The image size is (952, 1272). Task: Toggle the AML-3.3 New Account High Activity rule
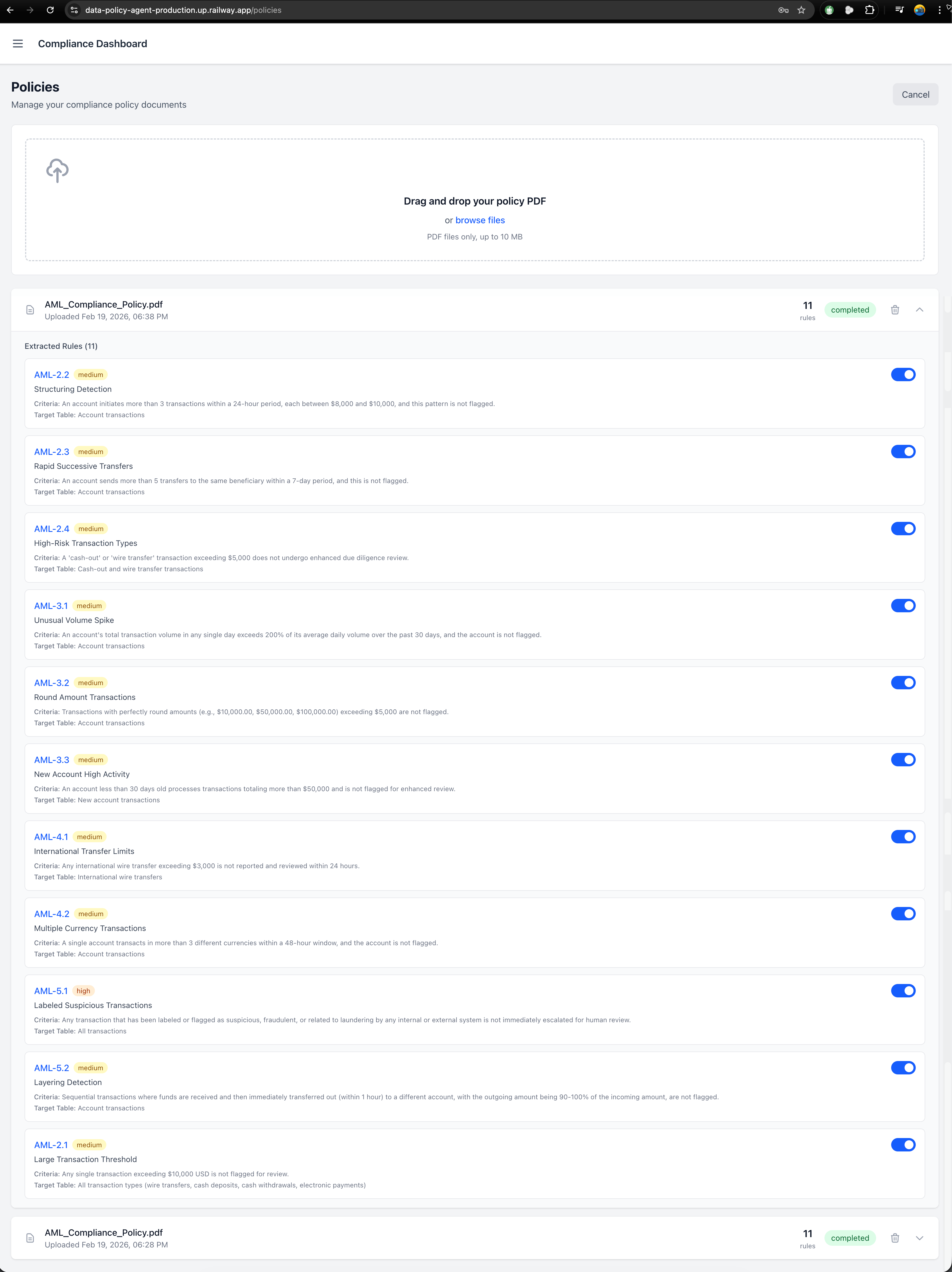point(903,760)
